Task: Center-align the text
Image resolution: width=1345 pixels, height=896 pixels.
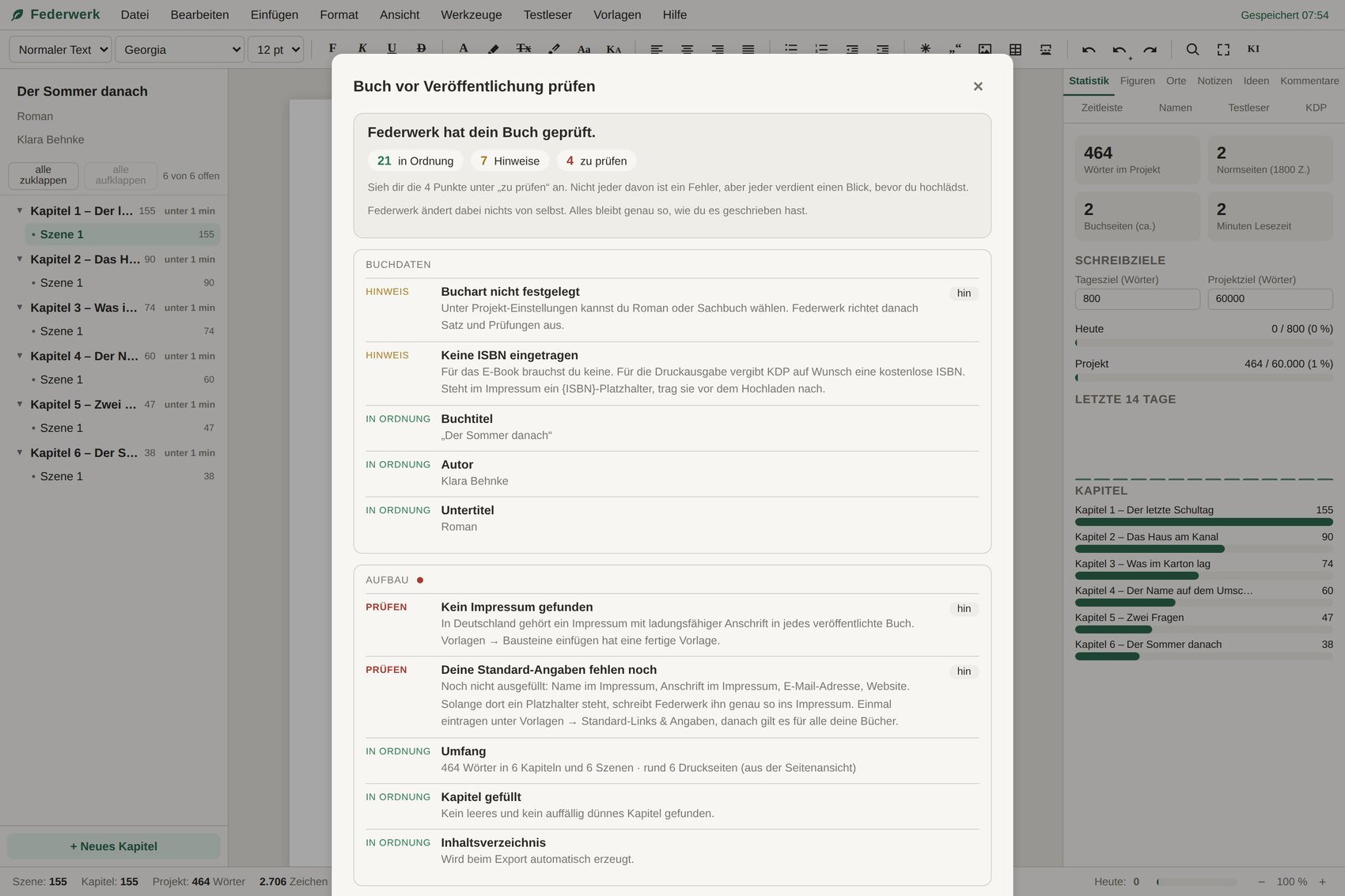Action: point(688,49)
